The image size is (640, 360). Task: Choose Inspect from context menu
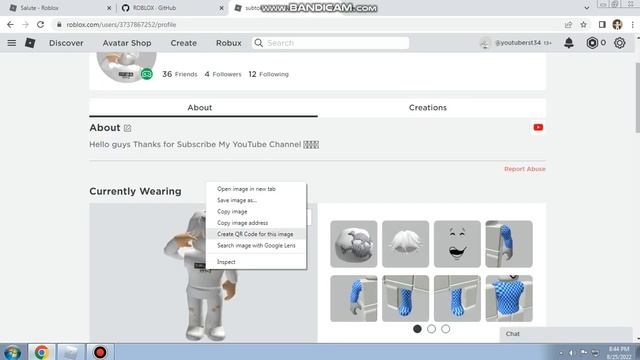coord(256,262)
